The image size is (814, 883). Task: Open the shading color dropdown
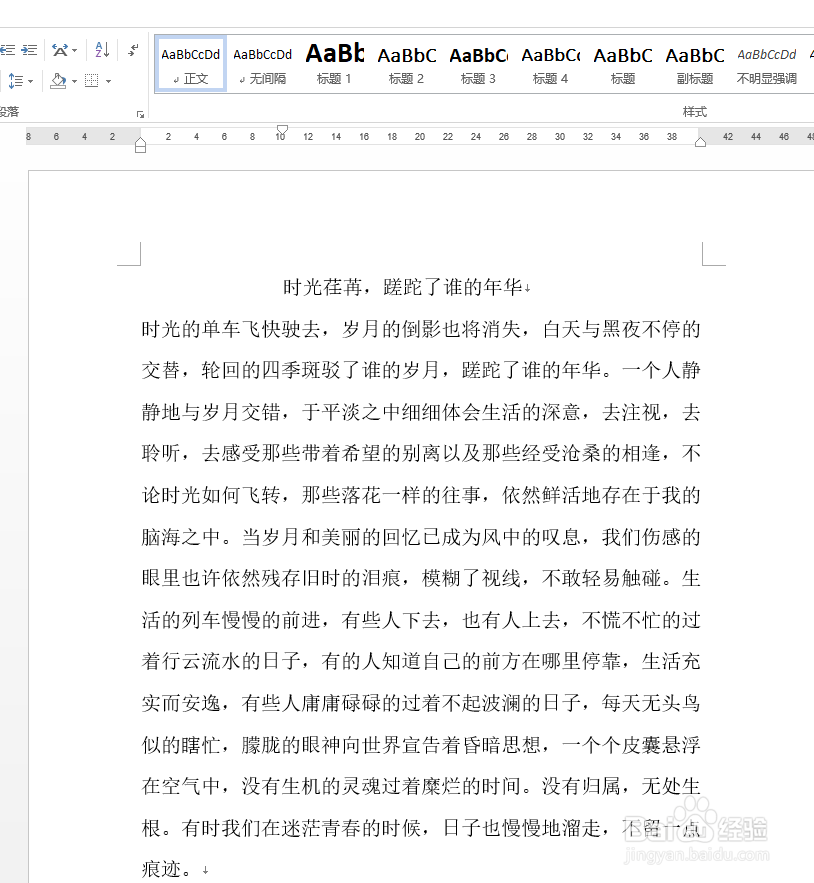(x=74, y=81)
